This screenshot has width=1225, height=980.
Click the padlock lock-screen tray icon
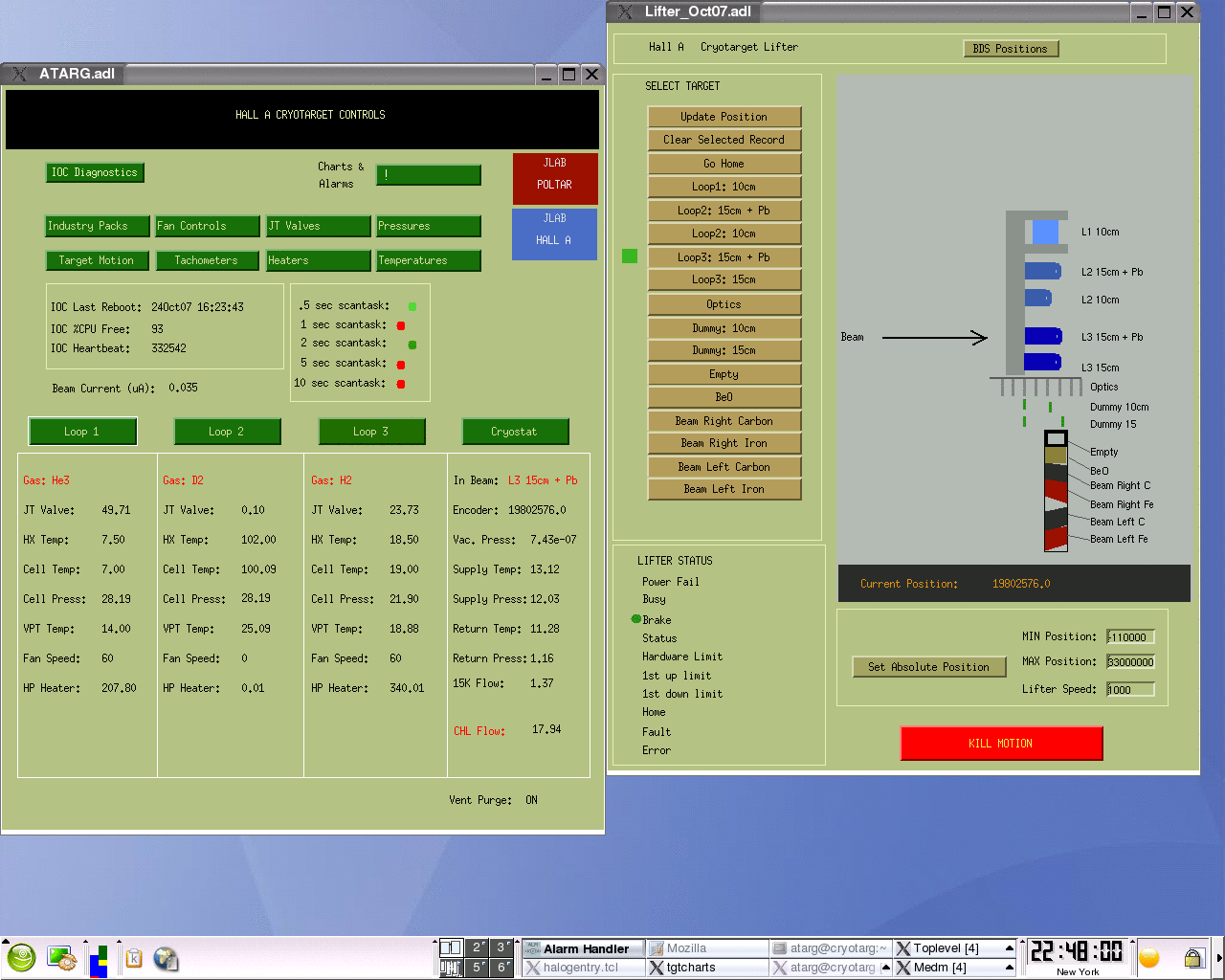click(x=1192, y=958)
